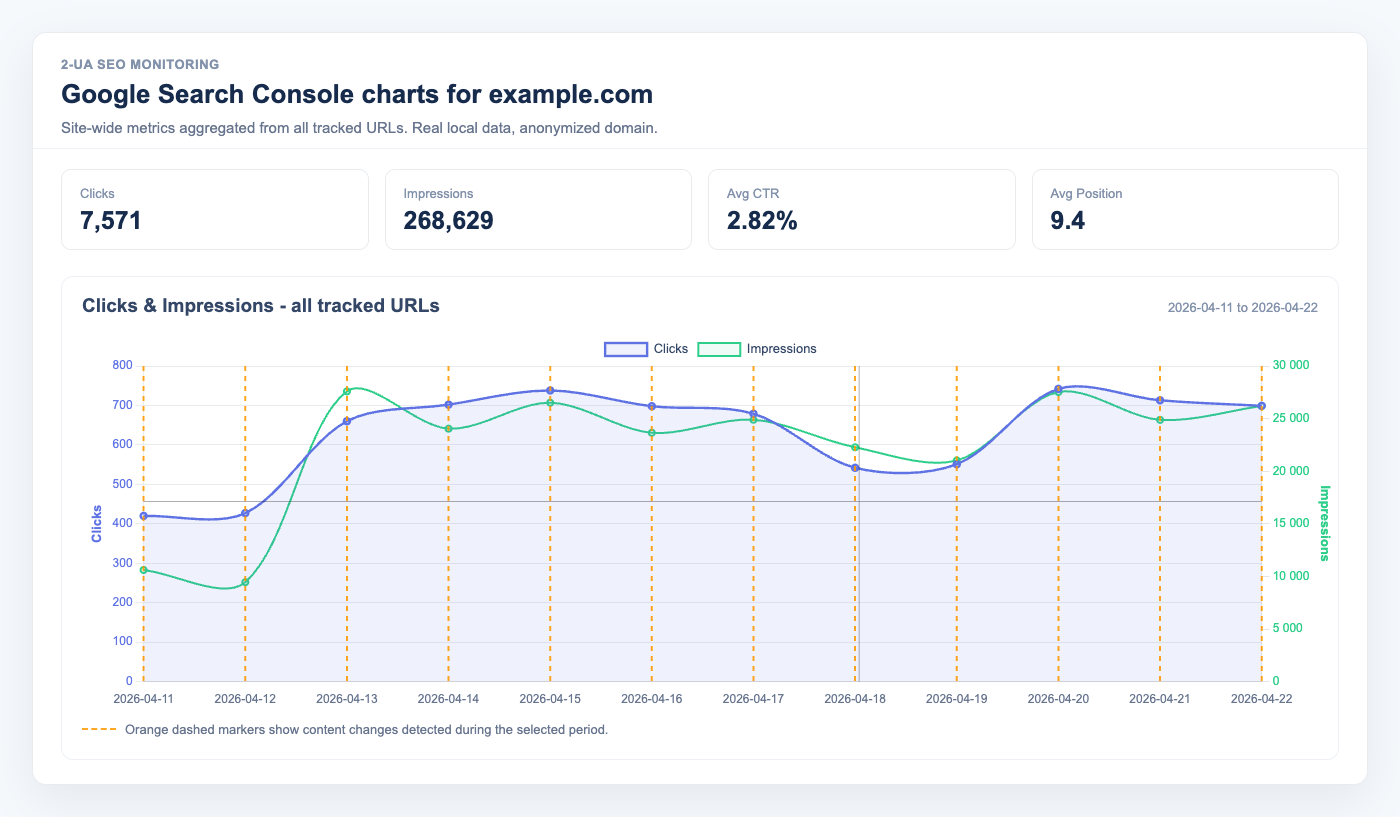This screenshot has height=817, width=1400.
Task: Click the 2026-04-13 x-axis label
Action: (x=347, y=699)
